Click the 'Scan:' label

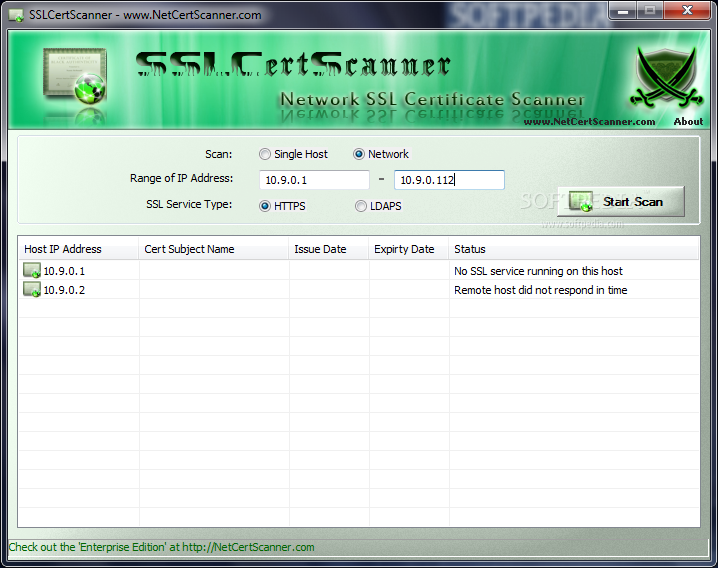click(218, 154)
